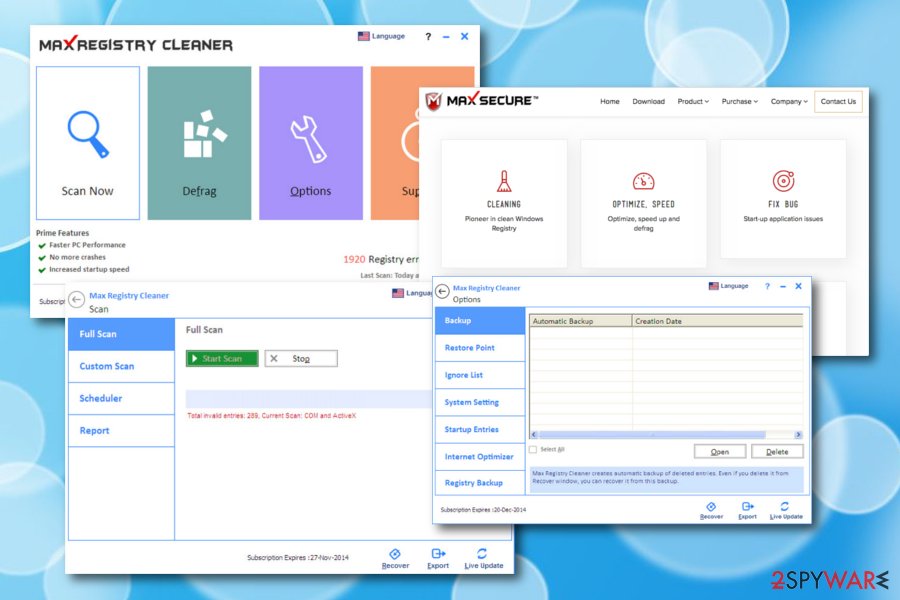The height and width of the screenshot is (600, 900).
Task: Click Max Registry Cleaner link in Scan window
Action: pos(129,296)
